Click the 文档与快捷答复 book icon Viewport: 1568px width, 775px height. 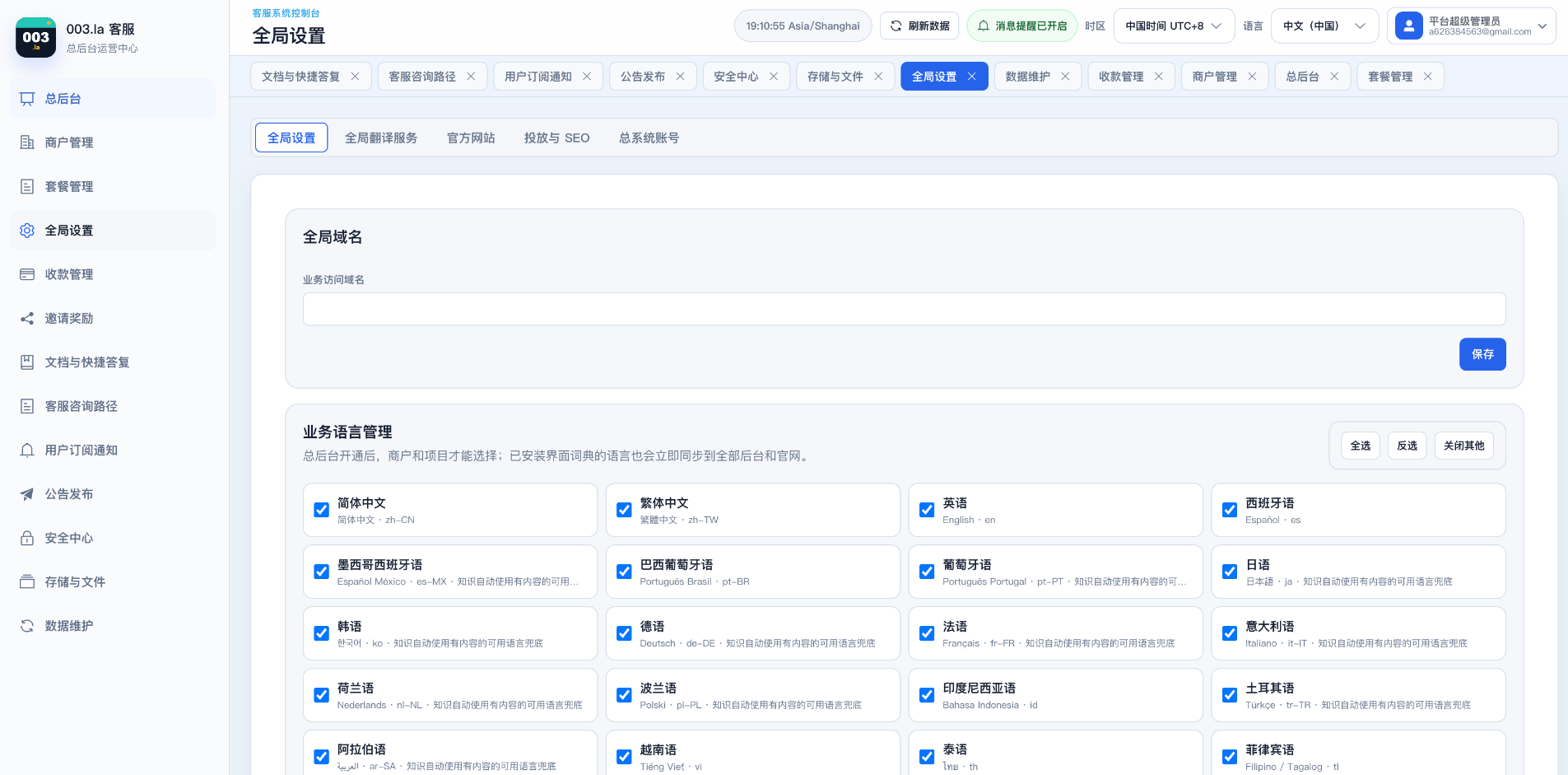point(27,362)
